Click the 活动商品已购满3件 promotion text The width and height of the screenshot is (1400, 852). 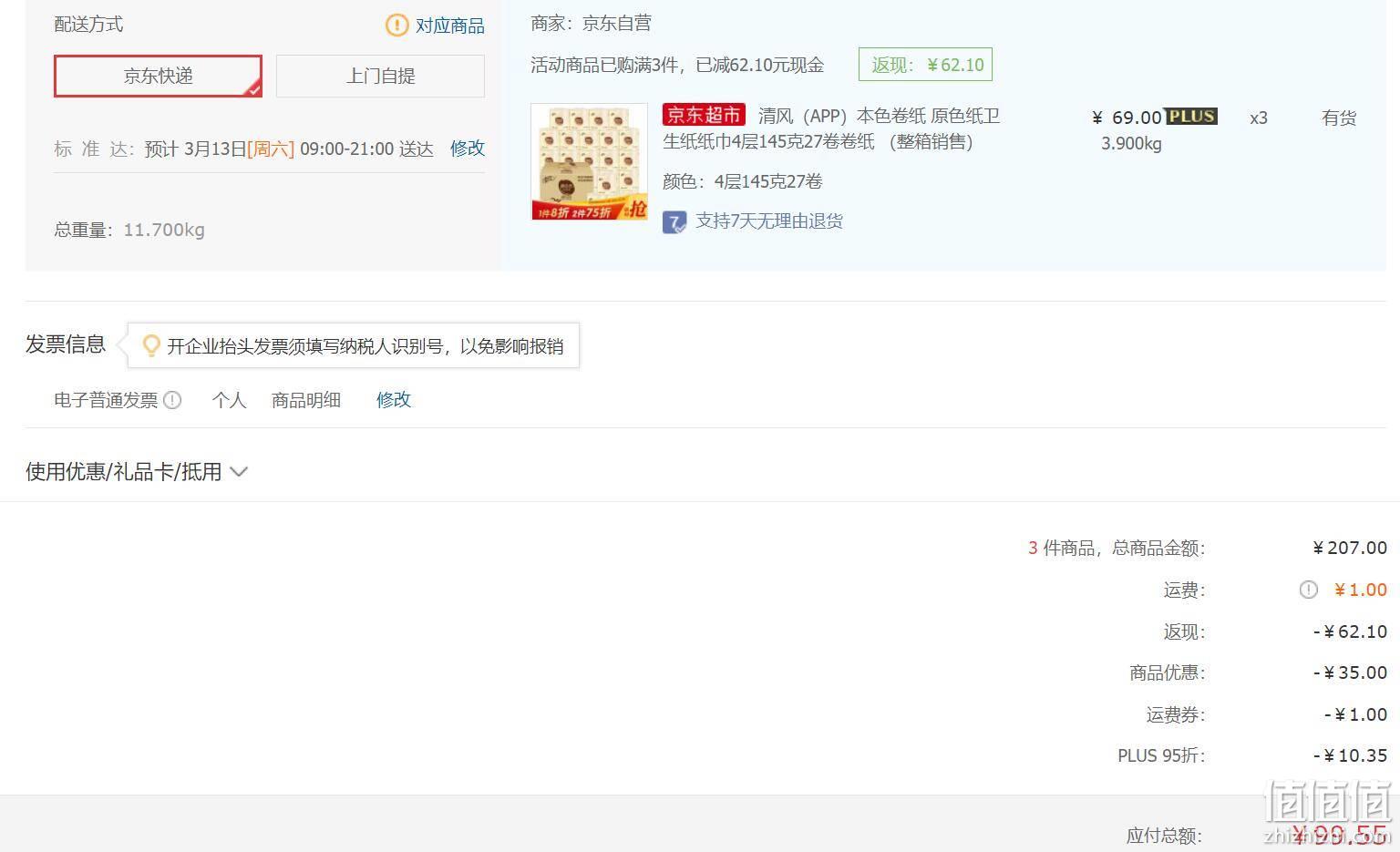[x=677, y=65]
